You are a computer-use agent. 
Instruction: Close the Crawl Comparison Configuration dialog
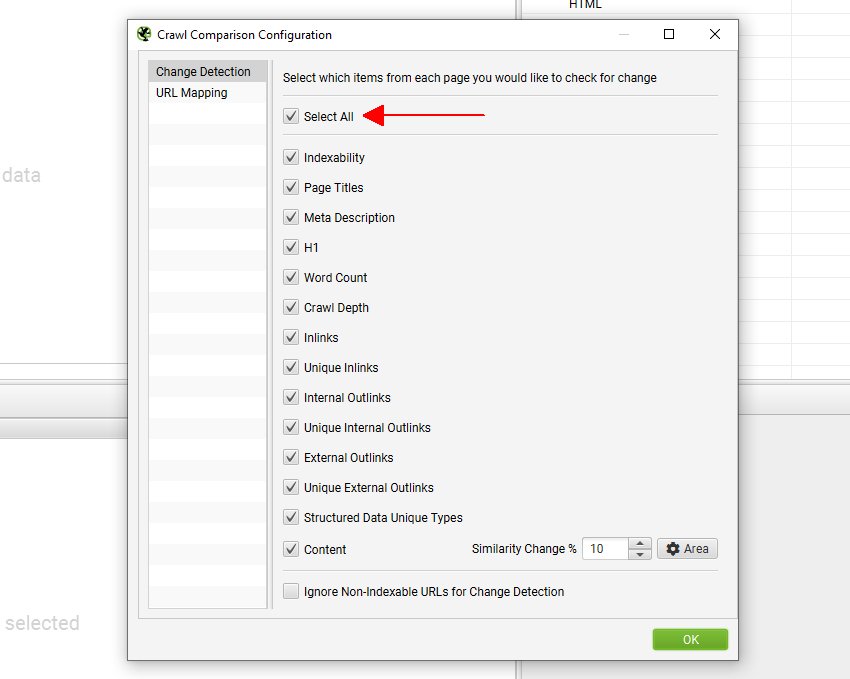point(714,34)
